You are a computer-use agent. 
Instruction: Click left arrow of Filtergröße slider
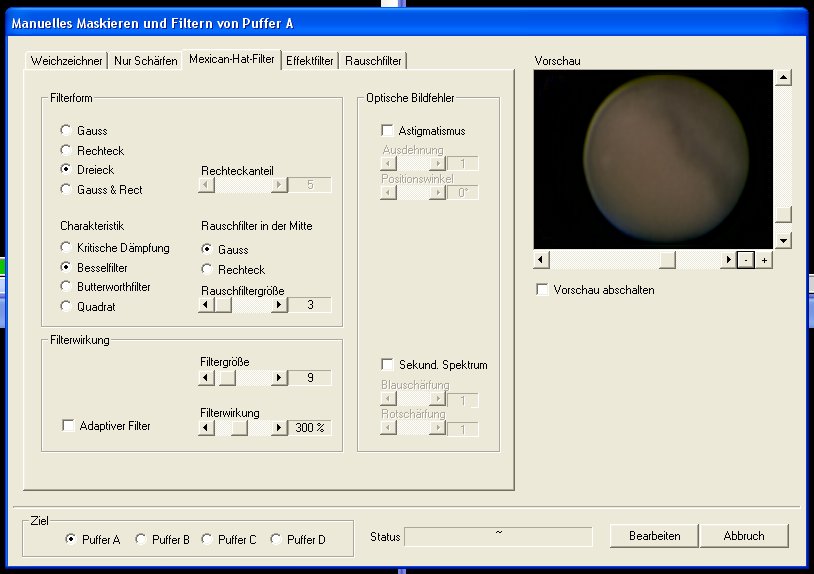(206, 378)
